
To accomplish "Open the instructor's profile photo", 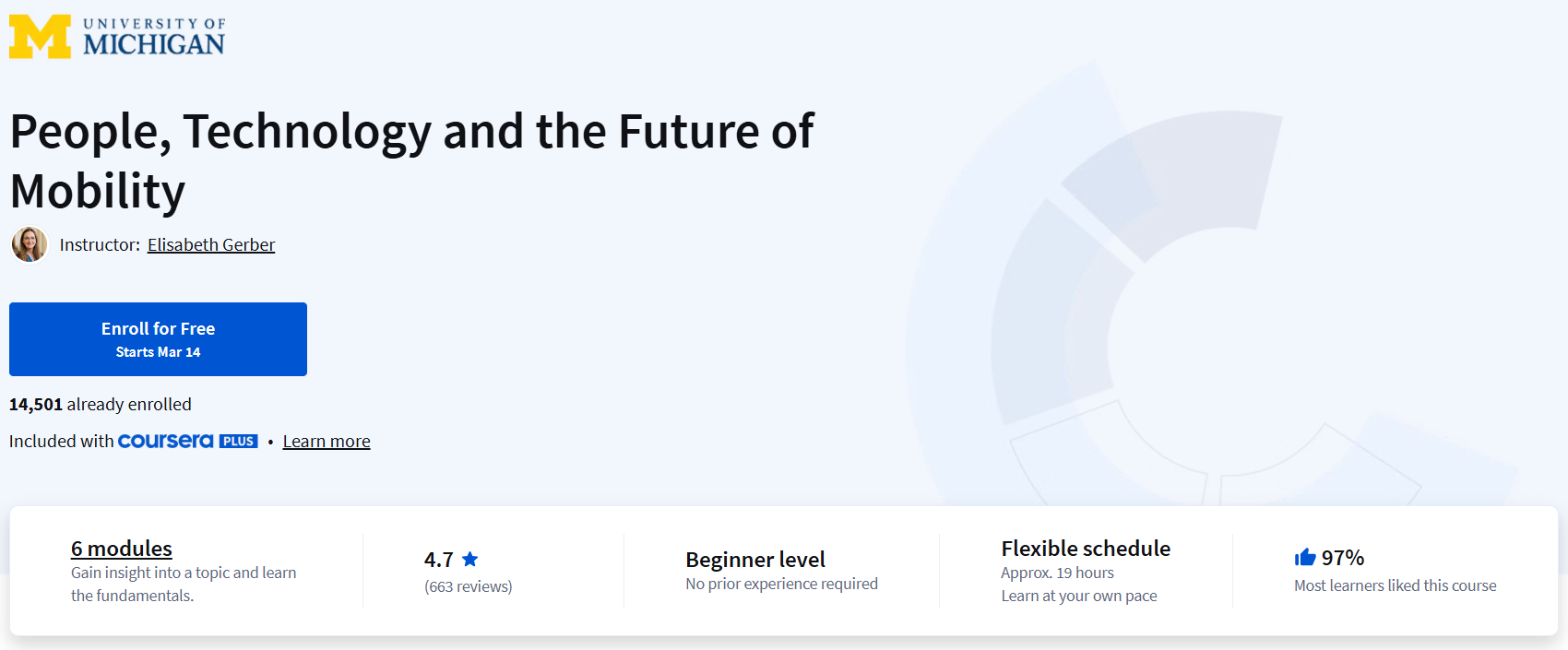I will point(30,244).
